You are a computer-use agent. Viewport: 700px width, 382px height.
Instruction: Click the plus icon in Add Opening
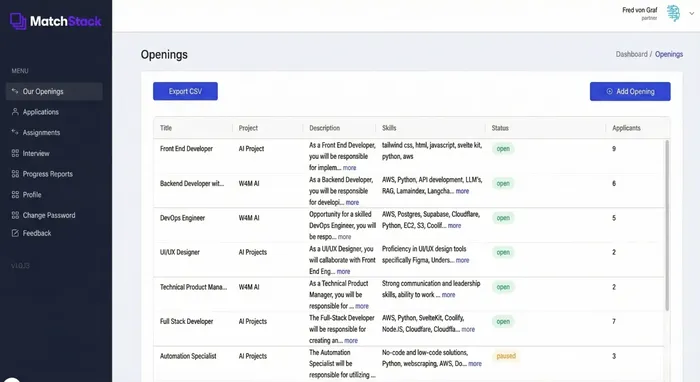click(x=609, y=91)
